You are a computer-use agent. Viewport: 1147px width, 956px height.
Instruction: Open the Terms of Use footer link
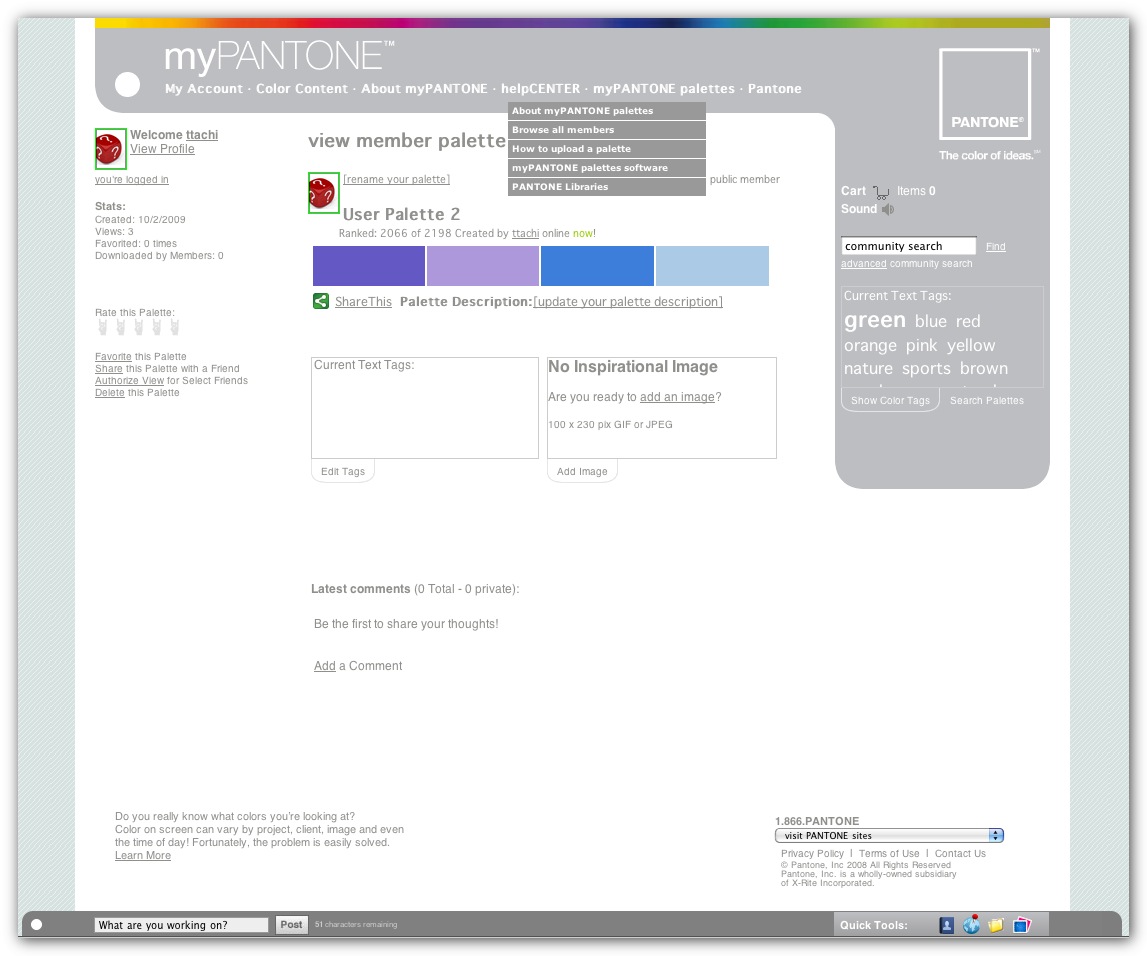click(x=889, y=854)
